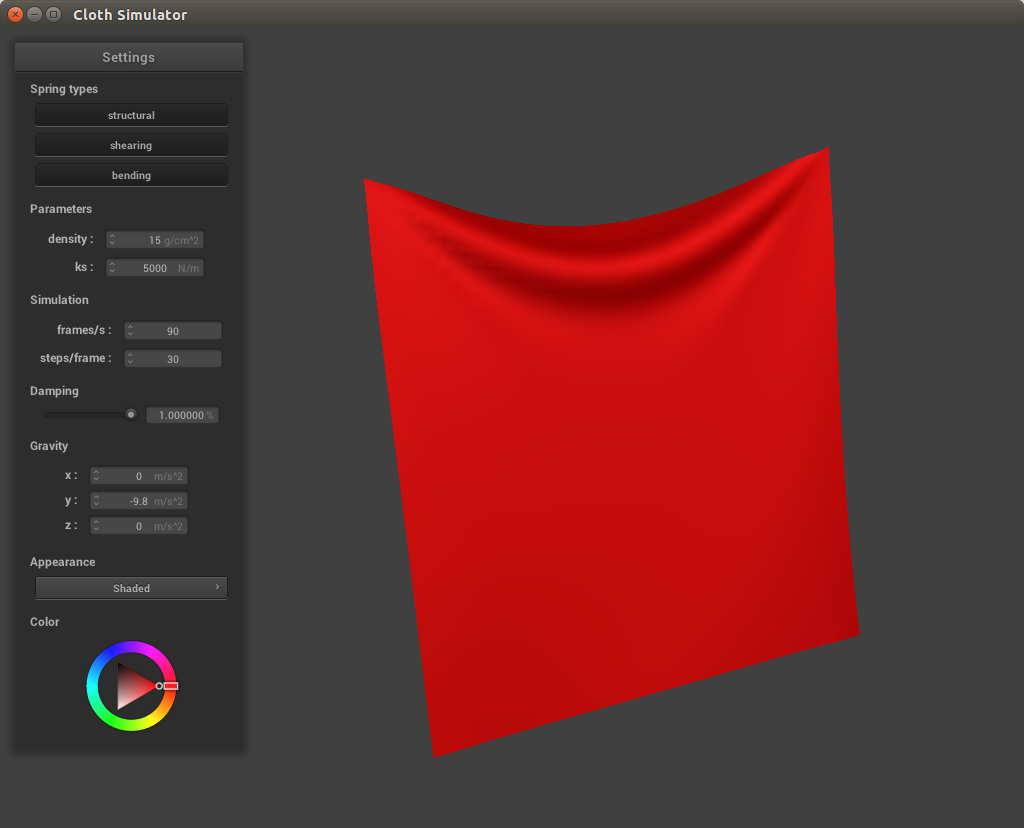Click the frames/s spinner arrows
1024x828 pixels.
click(130, 331)
